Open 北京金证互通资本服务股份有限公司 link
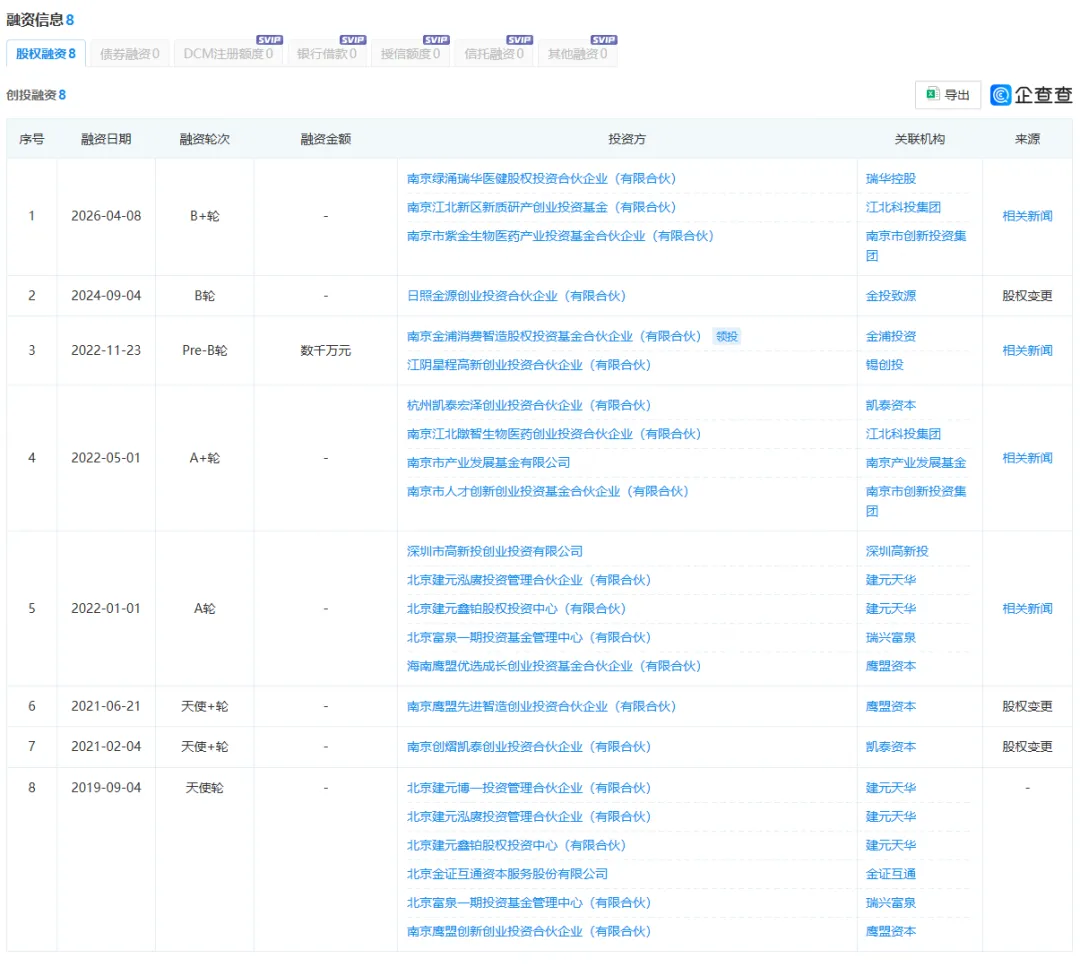This screenshot has height=967, width=1080. click(x=507, y=874)
